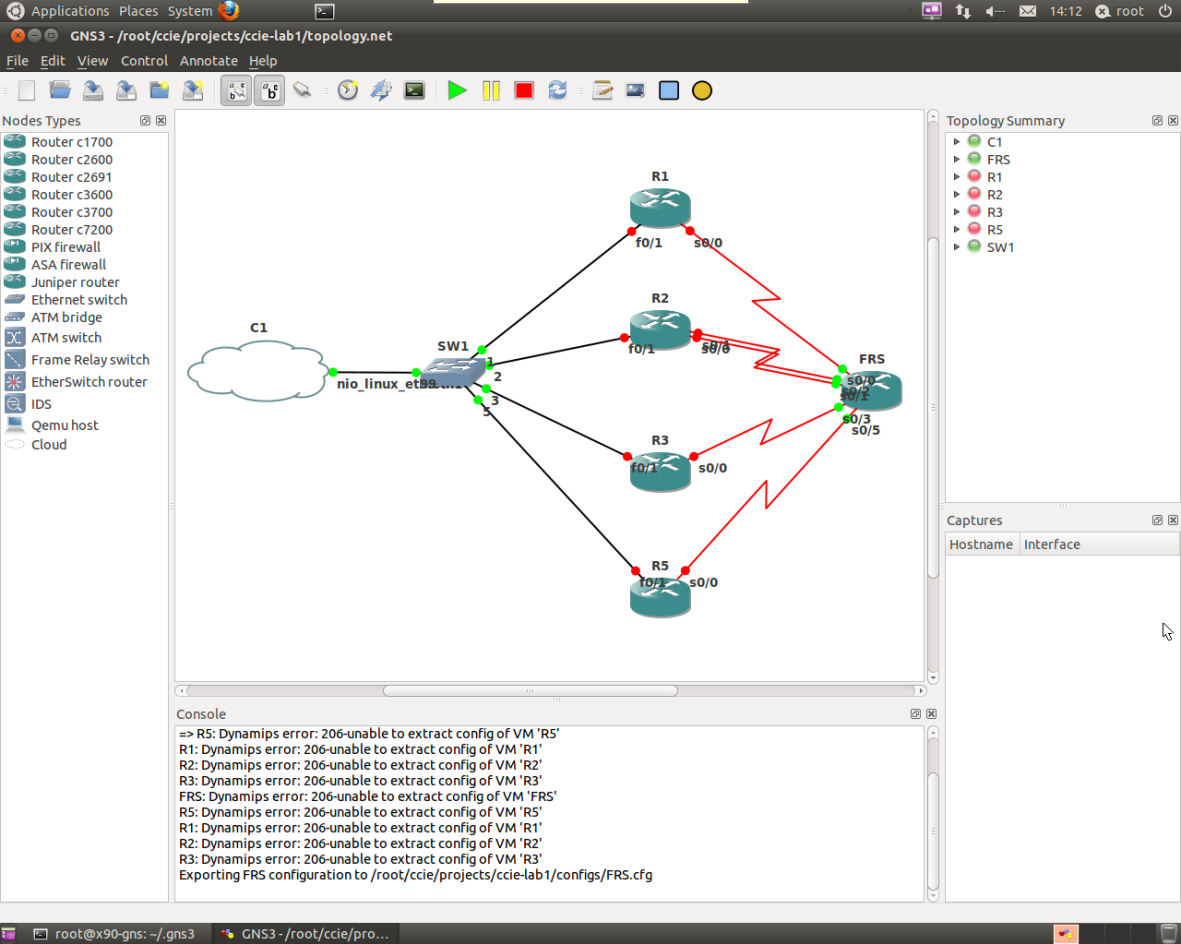The image size is (1181, 944).
Task: Start all devices with green play
Action: click(x=456, y=90)
